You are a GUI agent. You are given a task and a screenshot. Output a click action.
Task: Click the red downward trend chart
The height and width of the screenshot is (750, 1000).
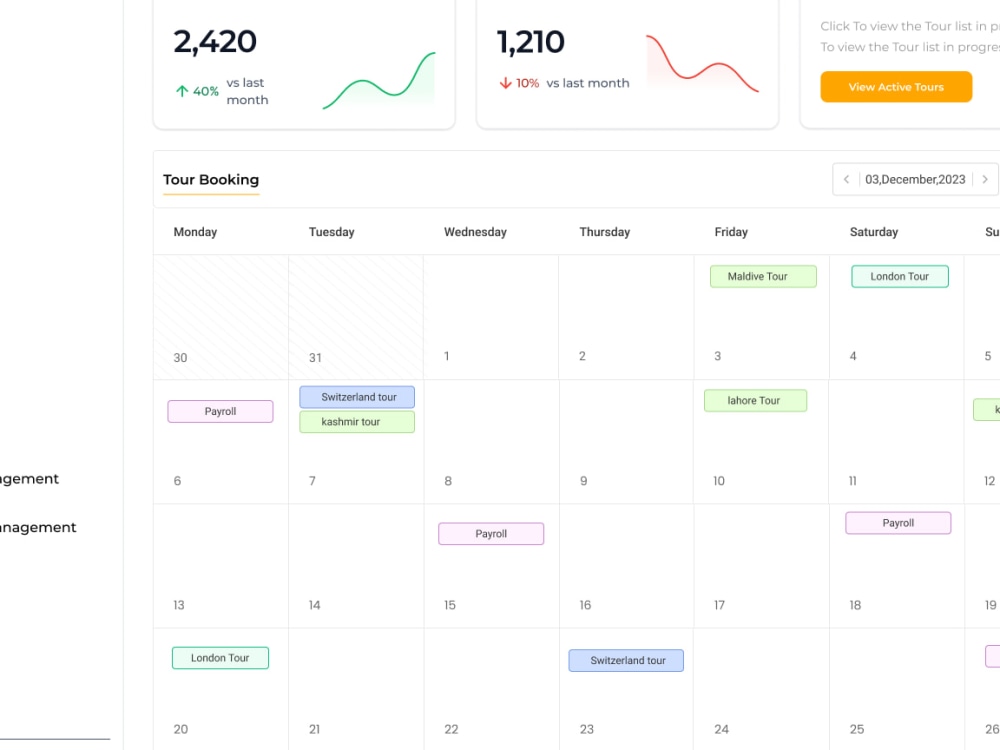click(x=702, y=64)
